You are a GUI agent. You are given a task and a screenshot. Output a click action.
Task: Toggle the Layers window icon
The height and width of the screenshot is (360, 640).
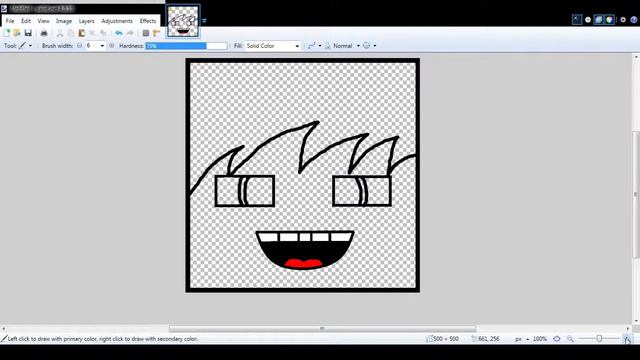coord(598,19)
